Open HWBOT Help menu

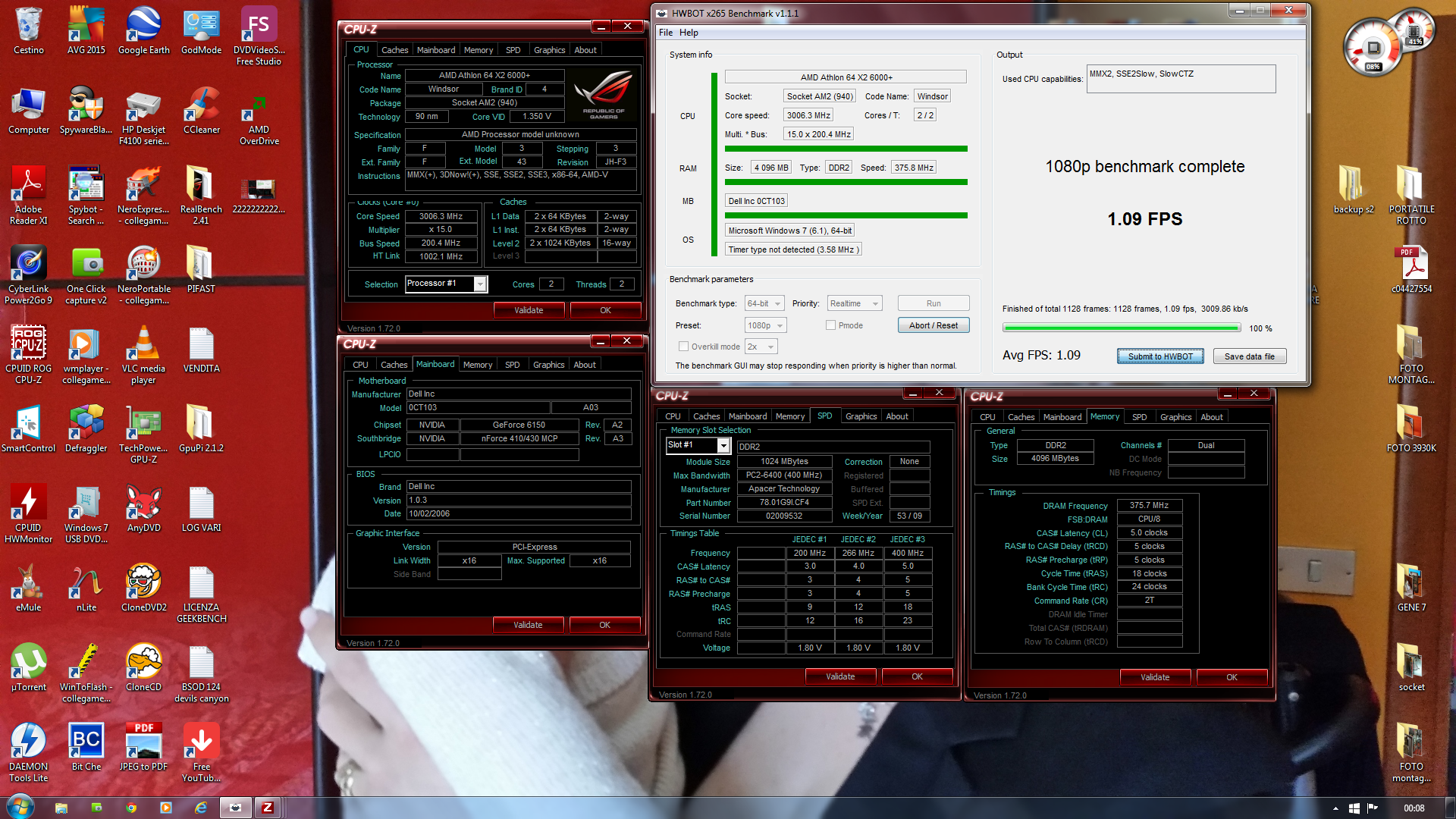[689, 33]
